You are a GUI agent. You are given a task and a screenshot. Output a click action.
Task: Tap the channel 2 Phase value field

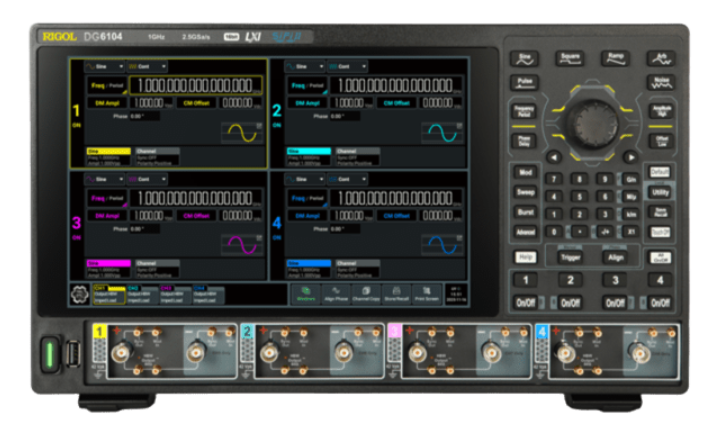click(x=346, y=117)
